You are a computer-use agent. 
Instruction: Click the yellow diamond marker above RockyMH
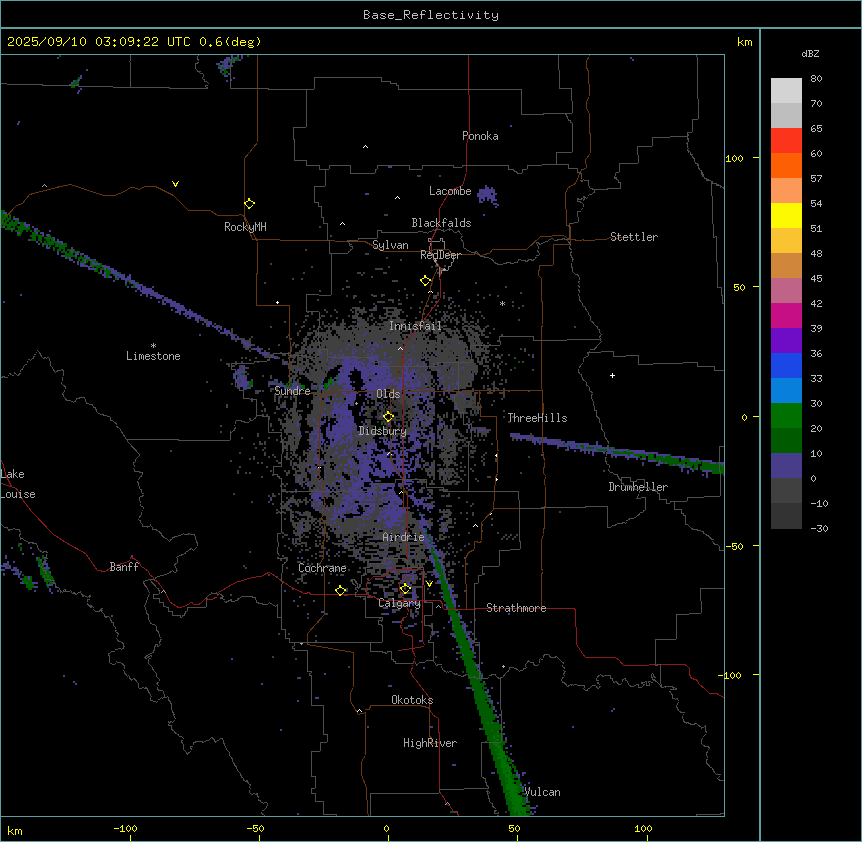[249, 204]
